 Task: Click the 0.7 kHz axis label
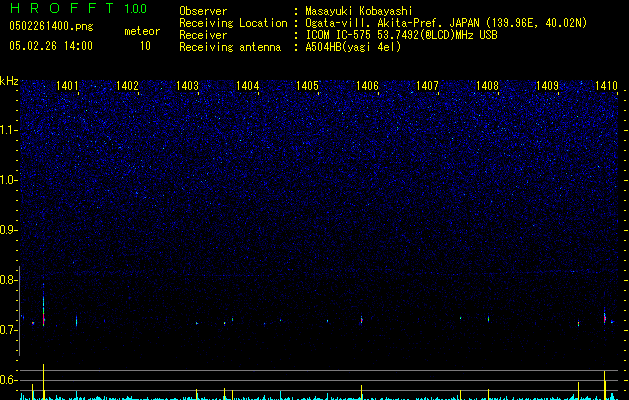(8, 330)
